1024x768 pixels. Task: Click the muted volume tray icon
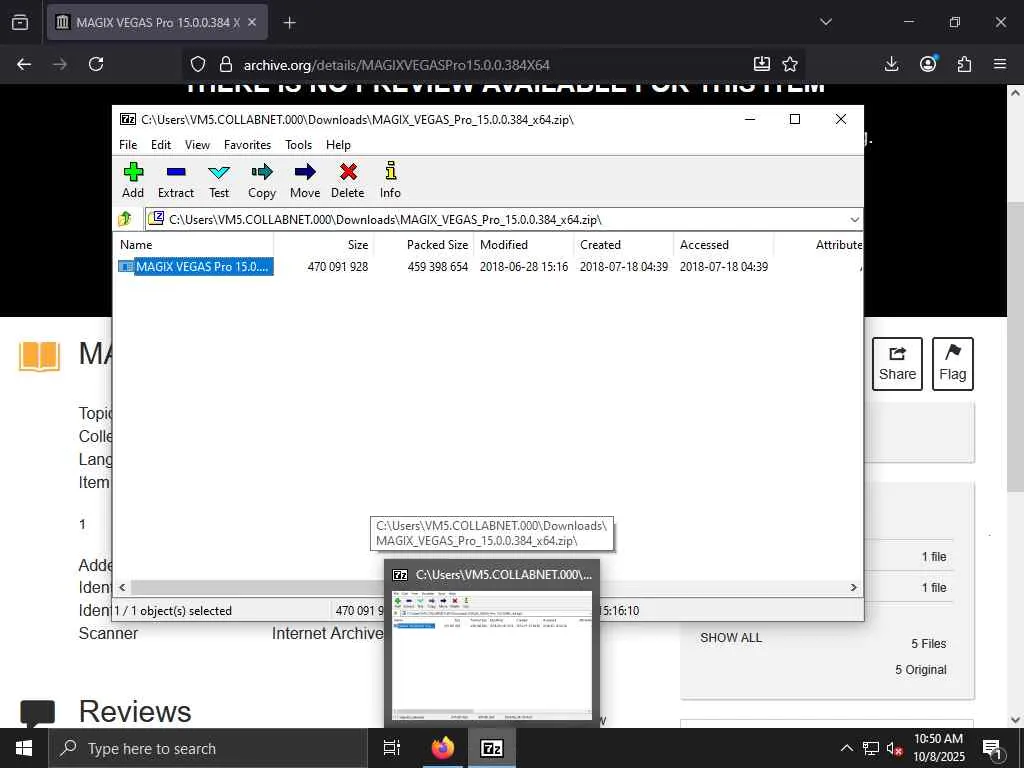coord(893,748)
